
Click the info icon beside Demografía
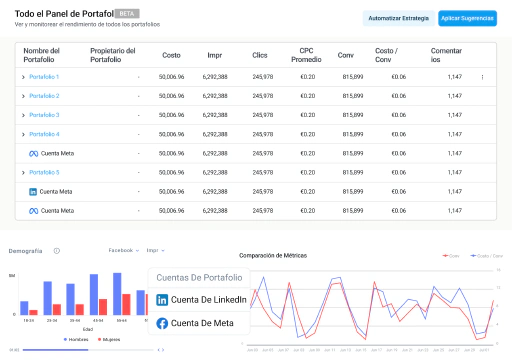tap(57, 251)
